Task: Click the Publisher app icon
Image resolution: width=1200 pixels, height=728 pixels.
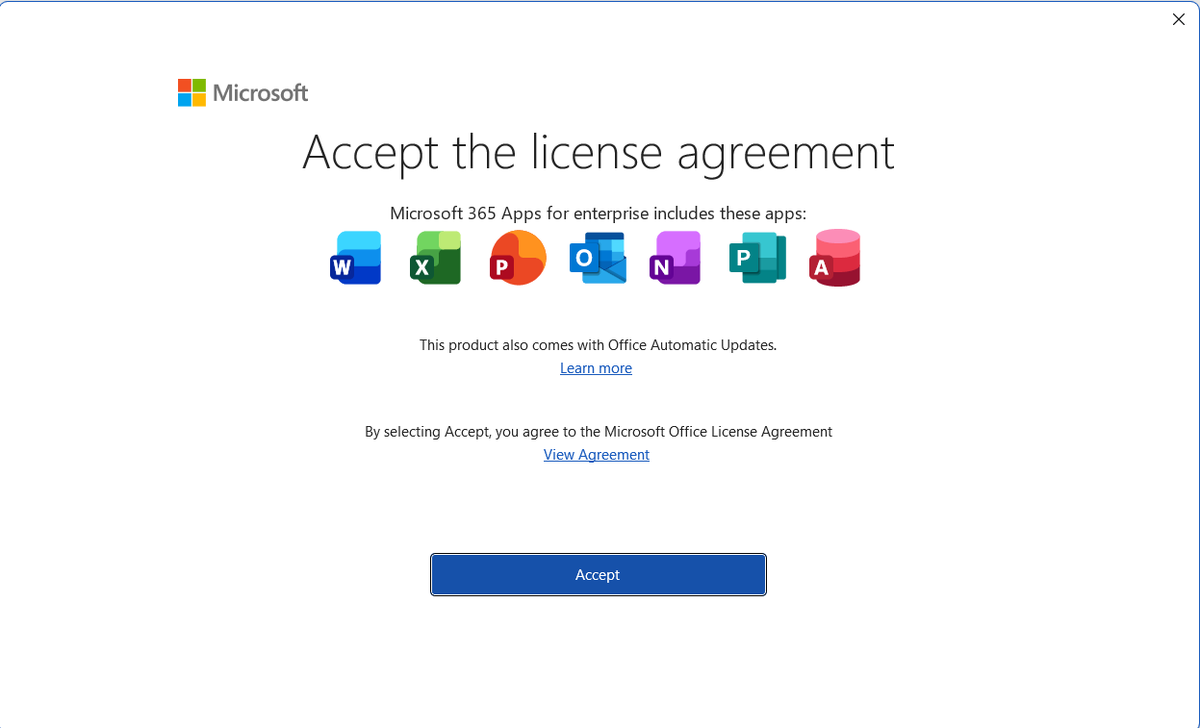Action: [757, 258]
